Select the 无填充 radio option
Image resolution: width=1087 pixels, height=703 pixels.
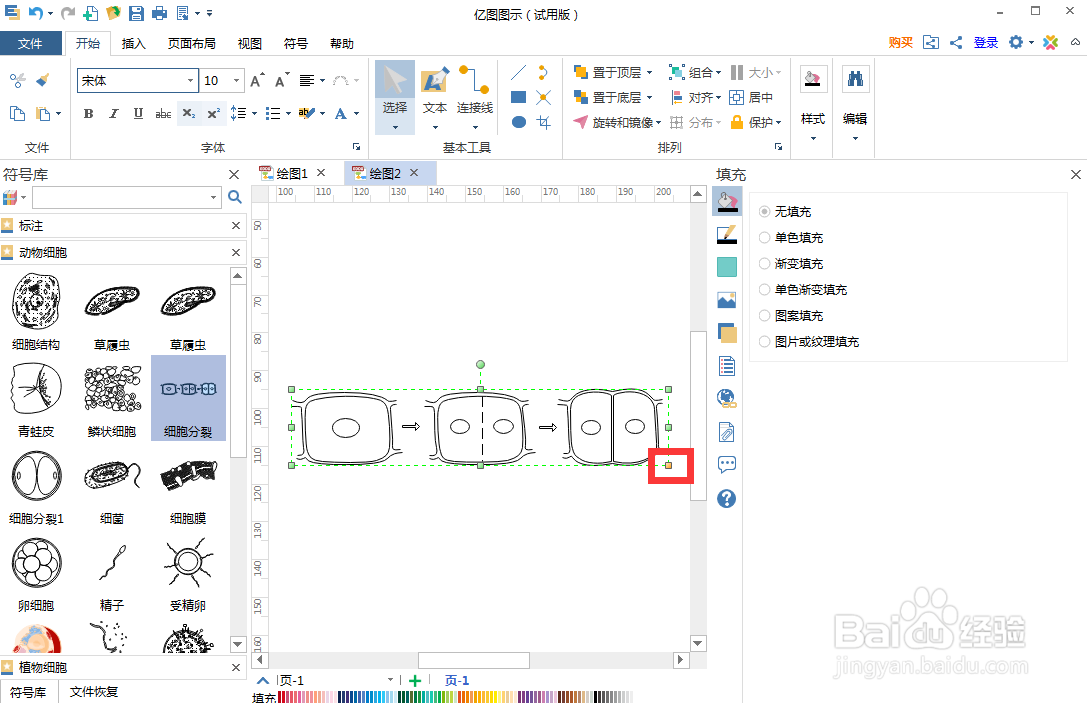click(x=764, y=211)
